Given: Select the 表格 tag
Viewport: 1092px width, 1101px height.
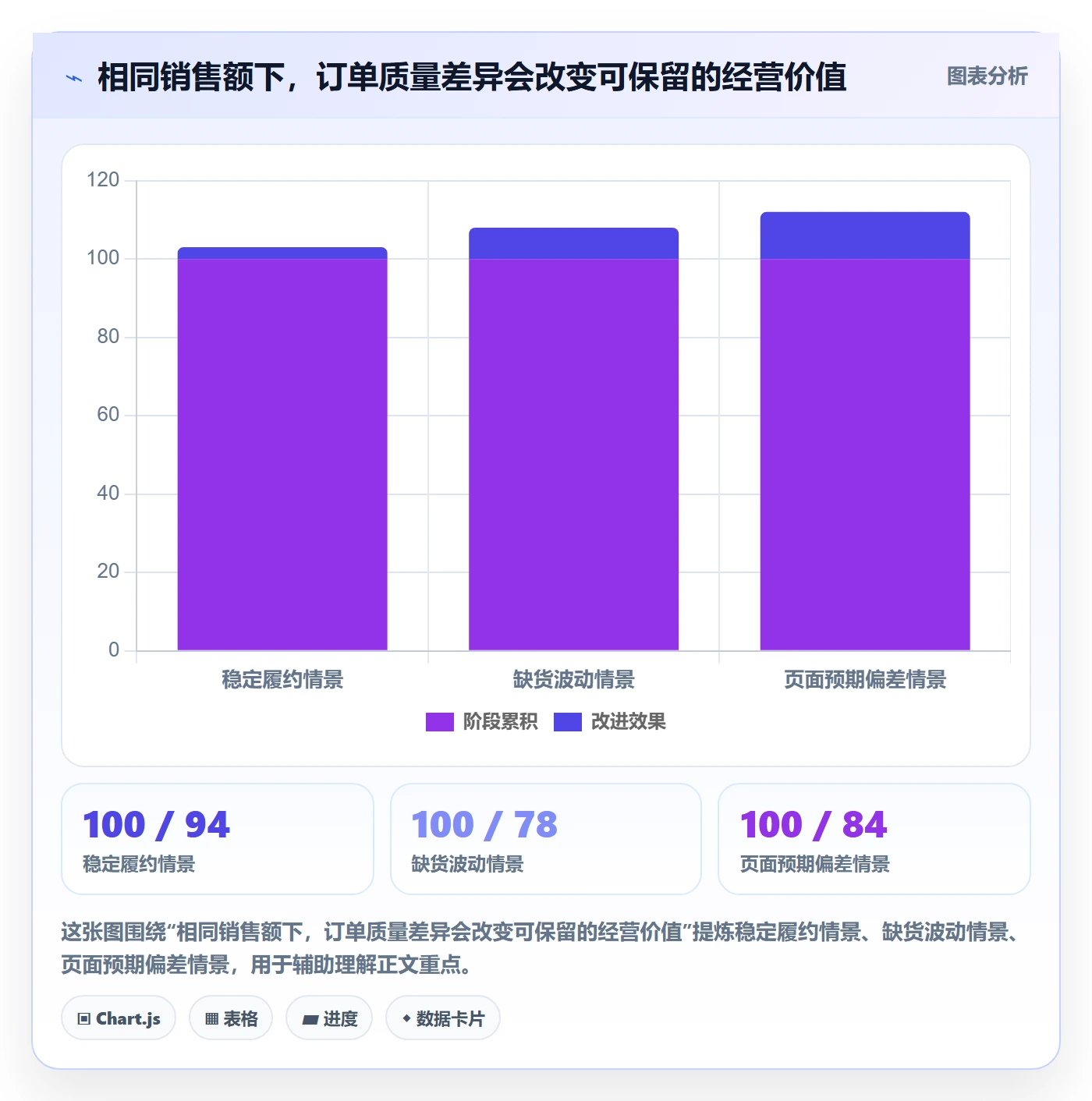Looking at the screenshot, I should [231, 1018].
